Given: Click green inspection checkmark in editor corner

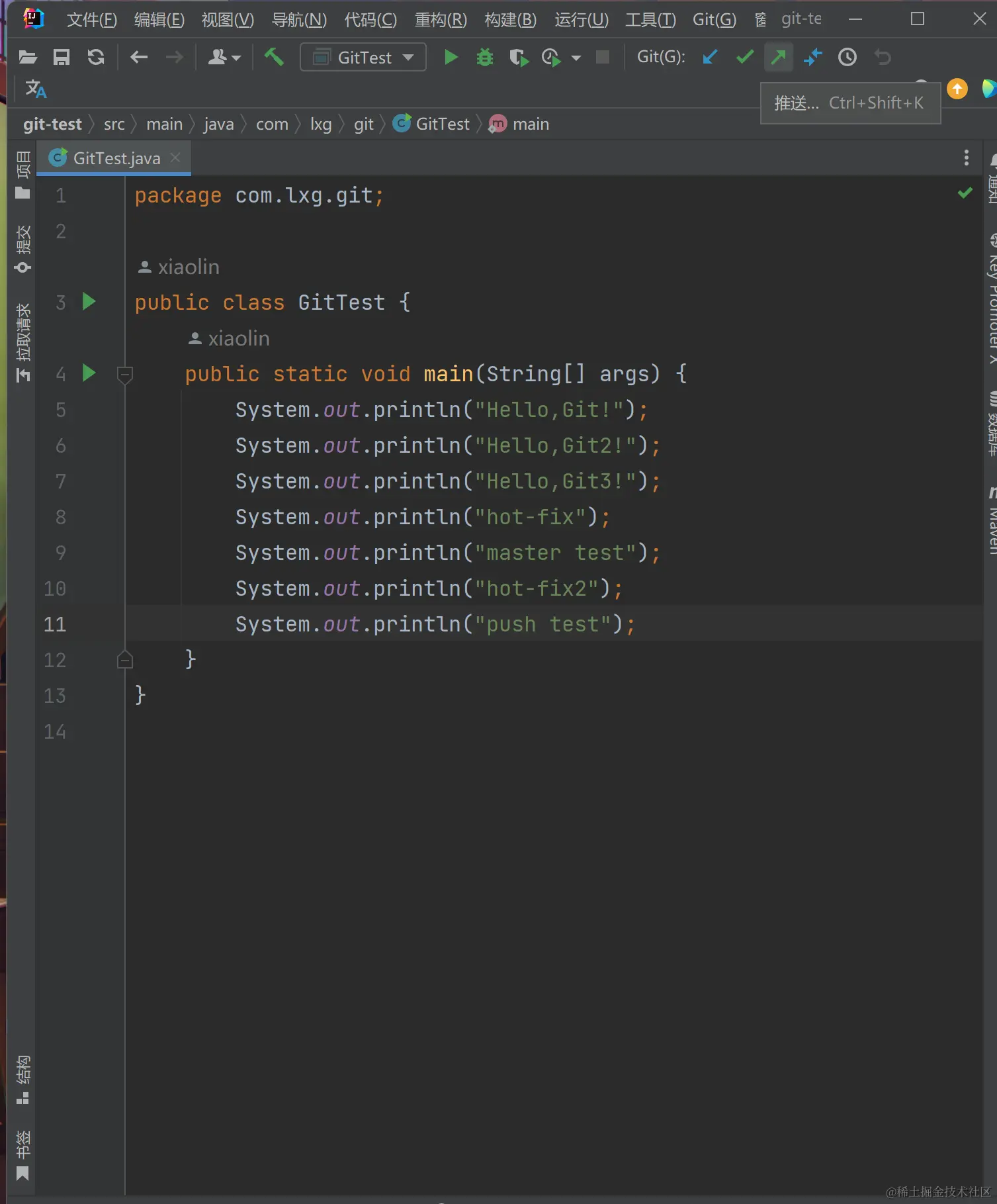Looking at the screenshot, I should [965, 193].
